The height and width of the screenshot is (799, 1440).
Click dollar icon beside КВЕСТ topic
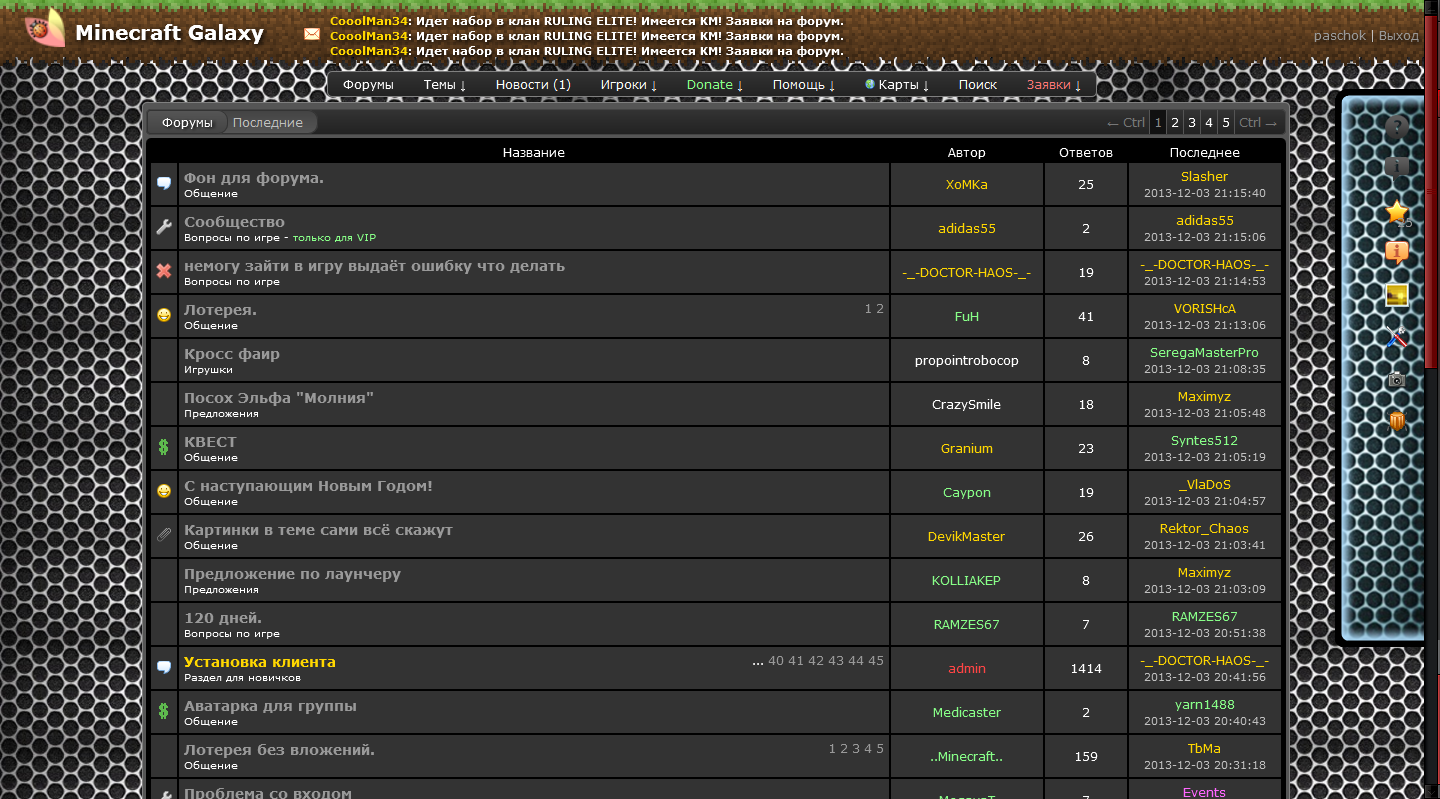(164, 447)
